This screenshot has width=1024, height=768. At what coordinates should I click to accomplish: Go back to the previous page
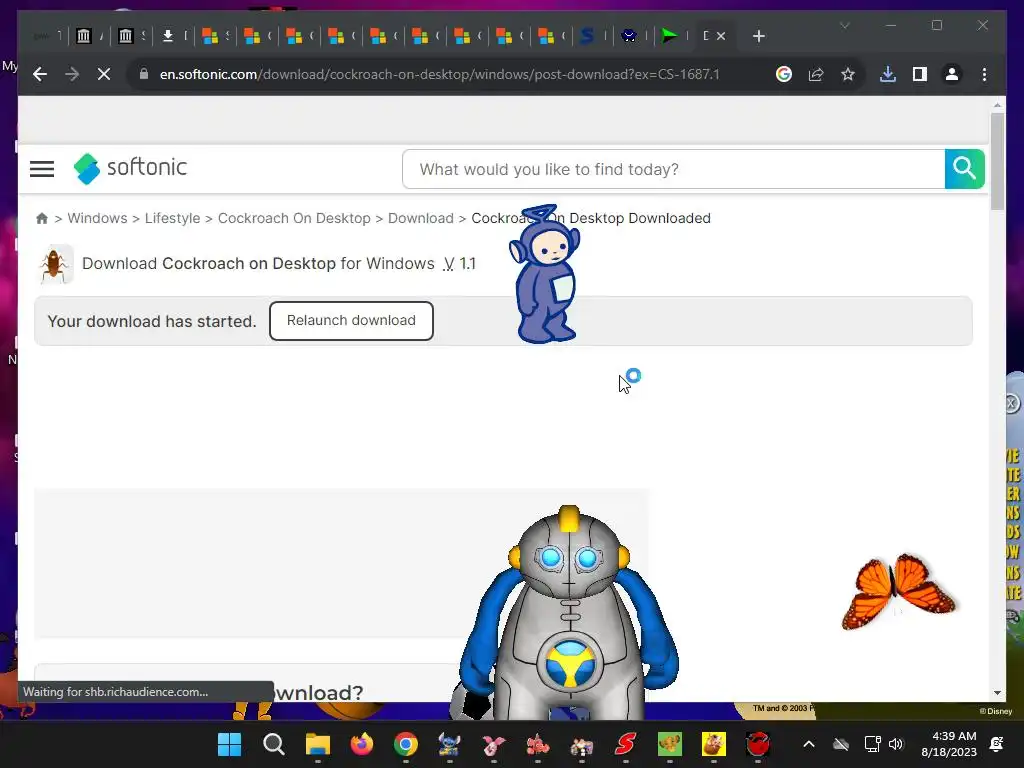coord(40,74)
